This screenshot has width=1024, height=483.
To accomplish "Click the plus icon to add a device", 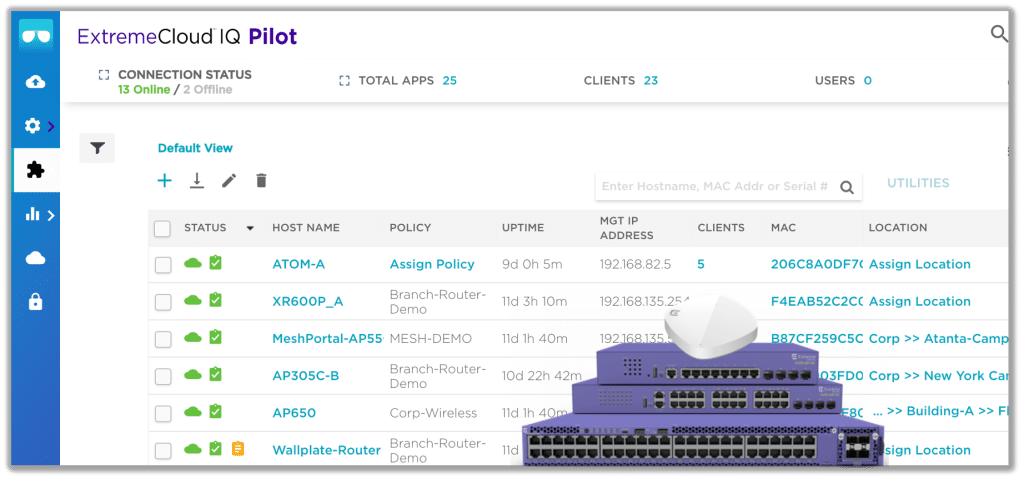I will [165, 181].
